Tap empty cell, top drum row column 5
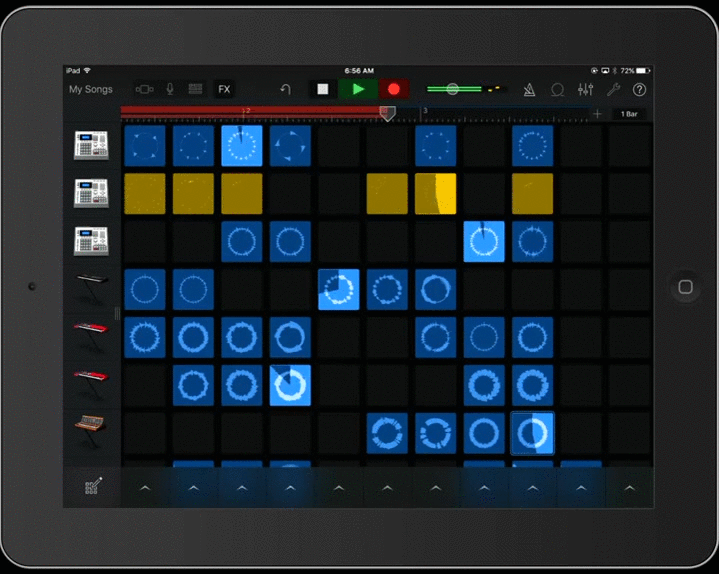Image resolution: width=719 pixels, height=574 pixels. click(339, 145)
